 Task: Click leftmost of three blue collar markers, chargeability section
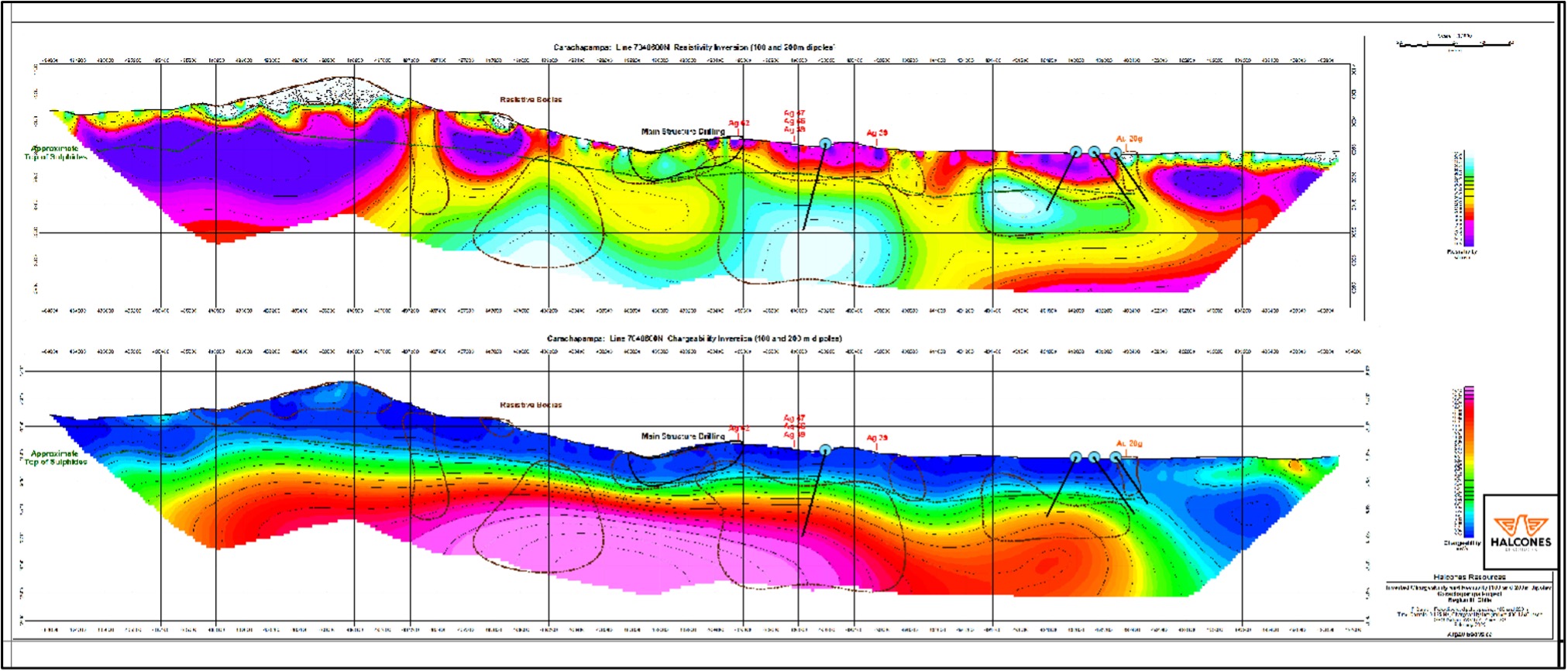click(1075, 457)
